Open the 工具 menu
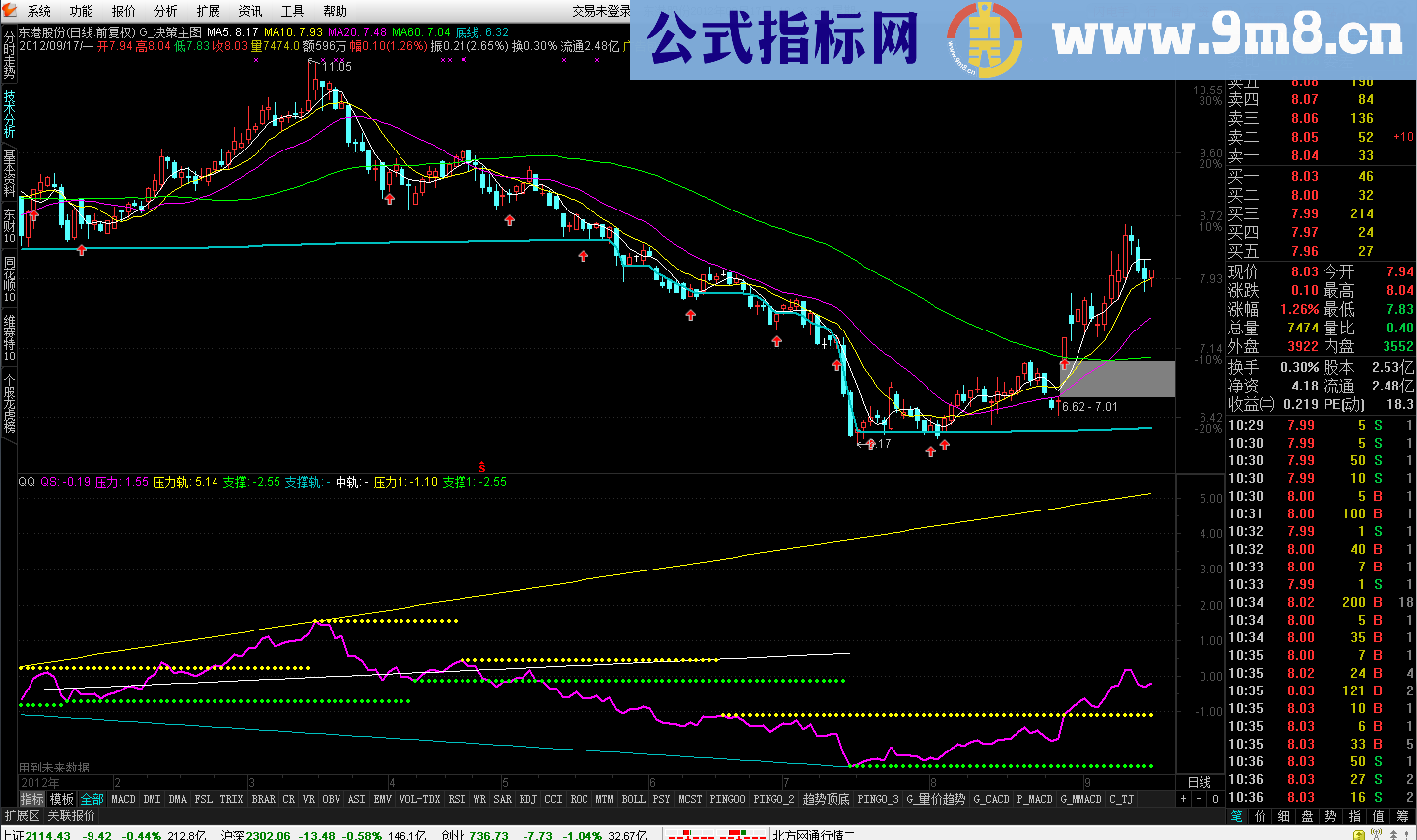1417x840 pixels. [x=292, y=11]
